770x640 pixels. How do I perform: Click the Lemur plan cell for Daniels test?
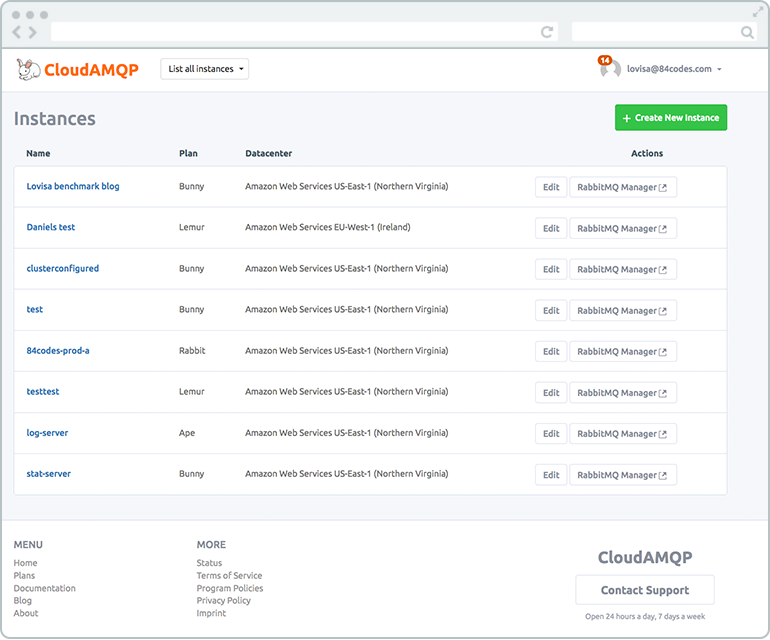[x=192, y=227]
